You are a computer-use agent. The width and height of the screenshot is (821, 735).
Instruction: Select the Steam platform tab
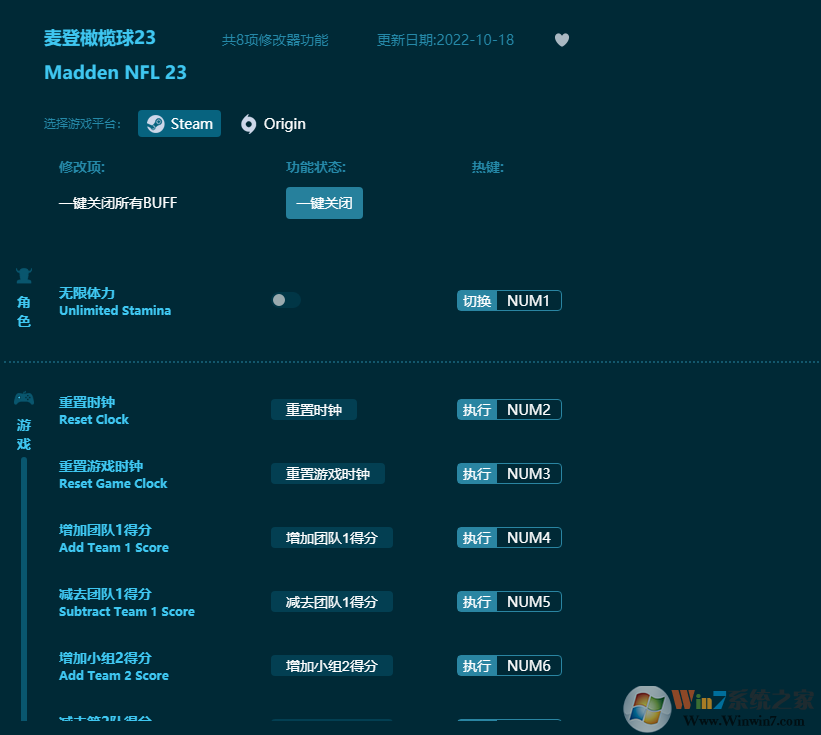tap(179, 123)
